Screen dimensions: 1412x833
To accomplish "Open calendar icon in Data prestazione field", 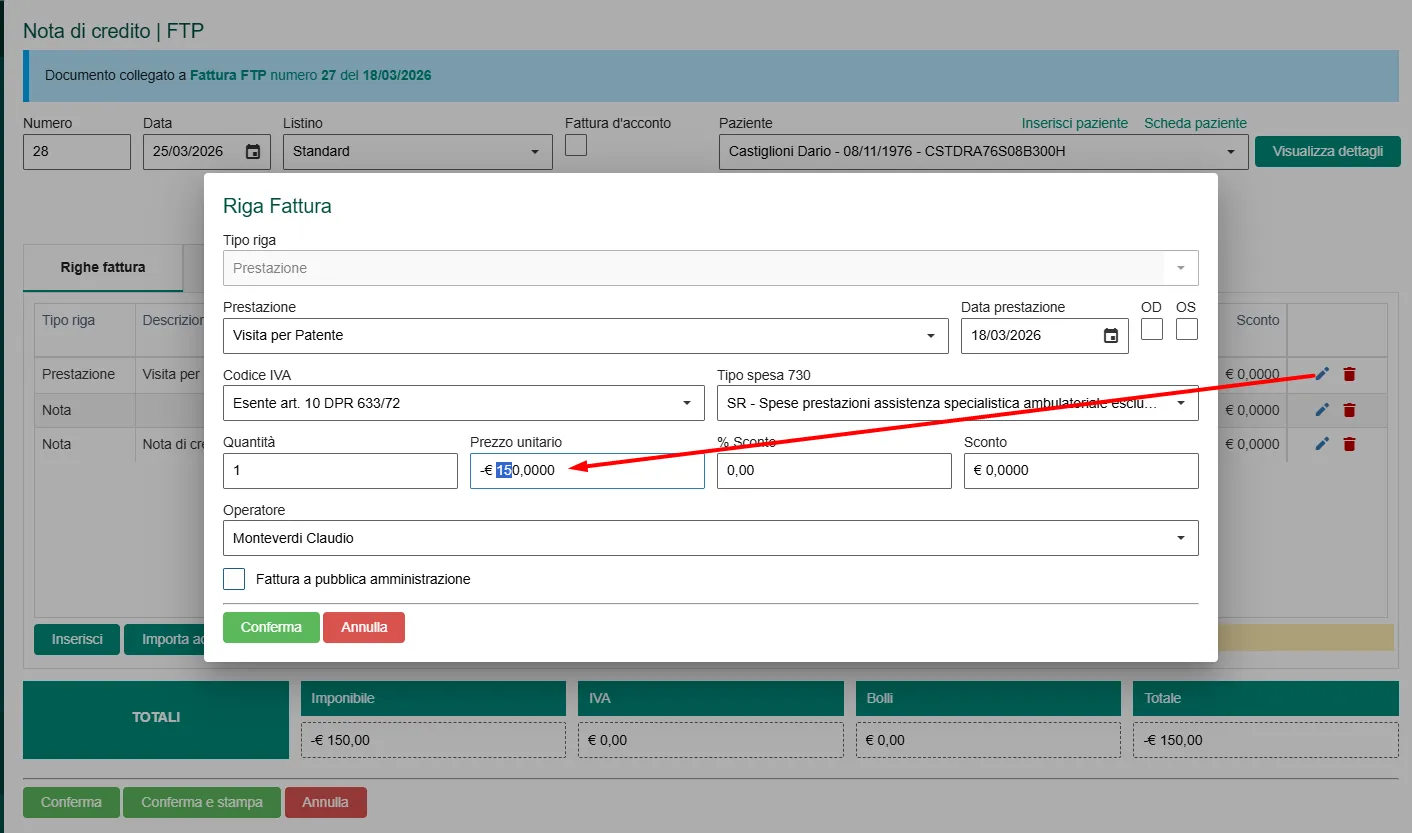I will 1110,336.
